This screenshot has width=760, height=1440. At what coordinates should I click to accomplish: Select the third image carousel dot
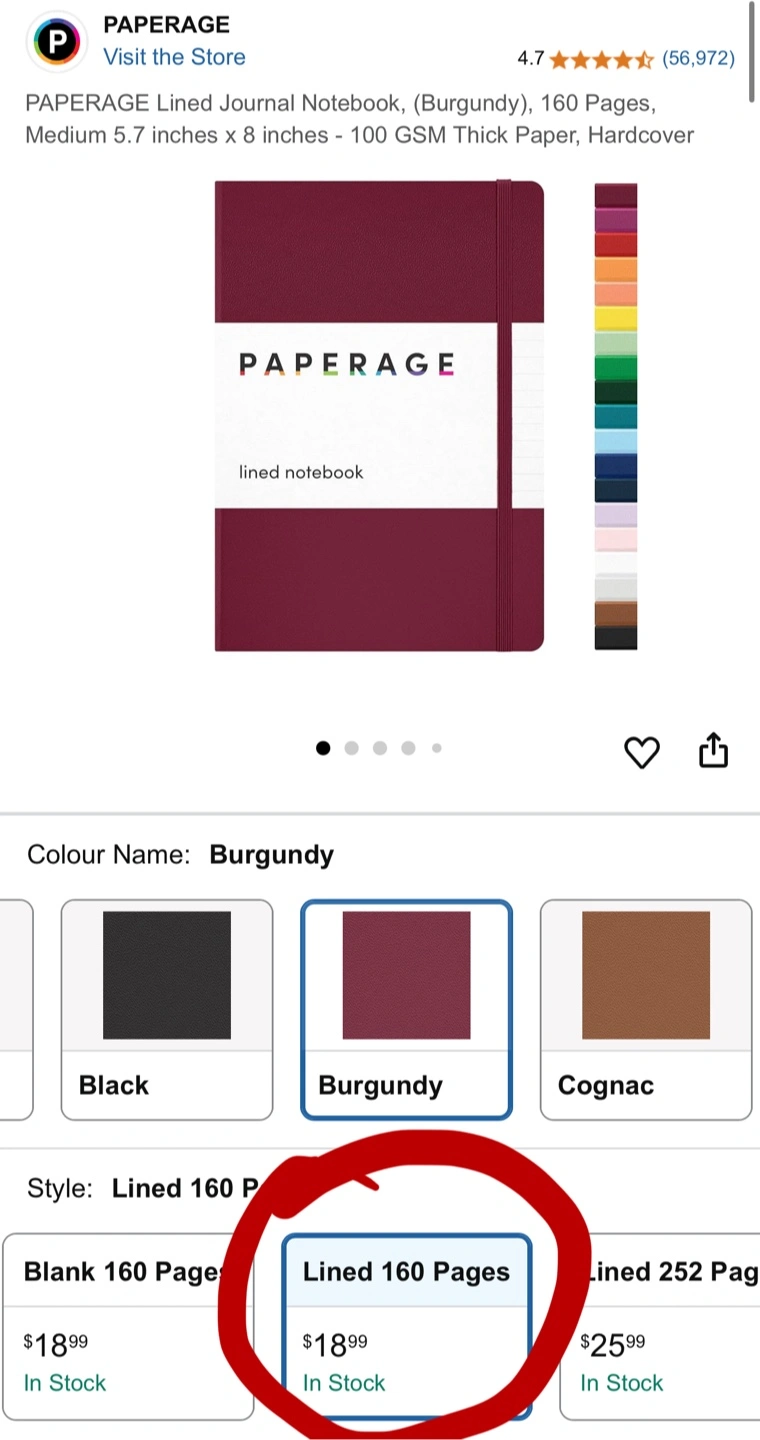[x=380, y=748]
